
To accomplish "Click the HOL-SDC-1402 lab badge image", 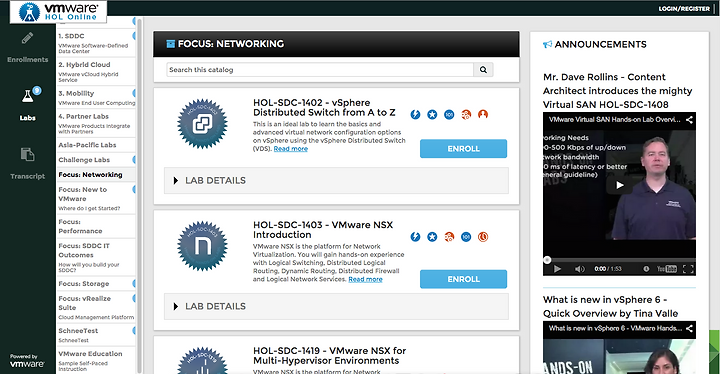I will (202, 124).
